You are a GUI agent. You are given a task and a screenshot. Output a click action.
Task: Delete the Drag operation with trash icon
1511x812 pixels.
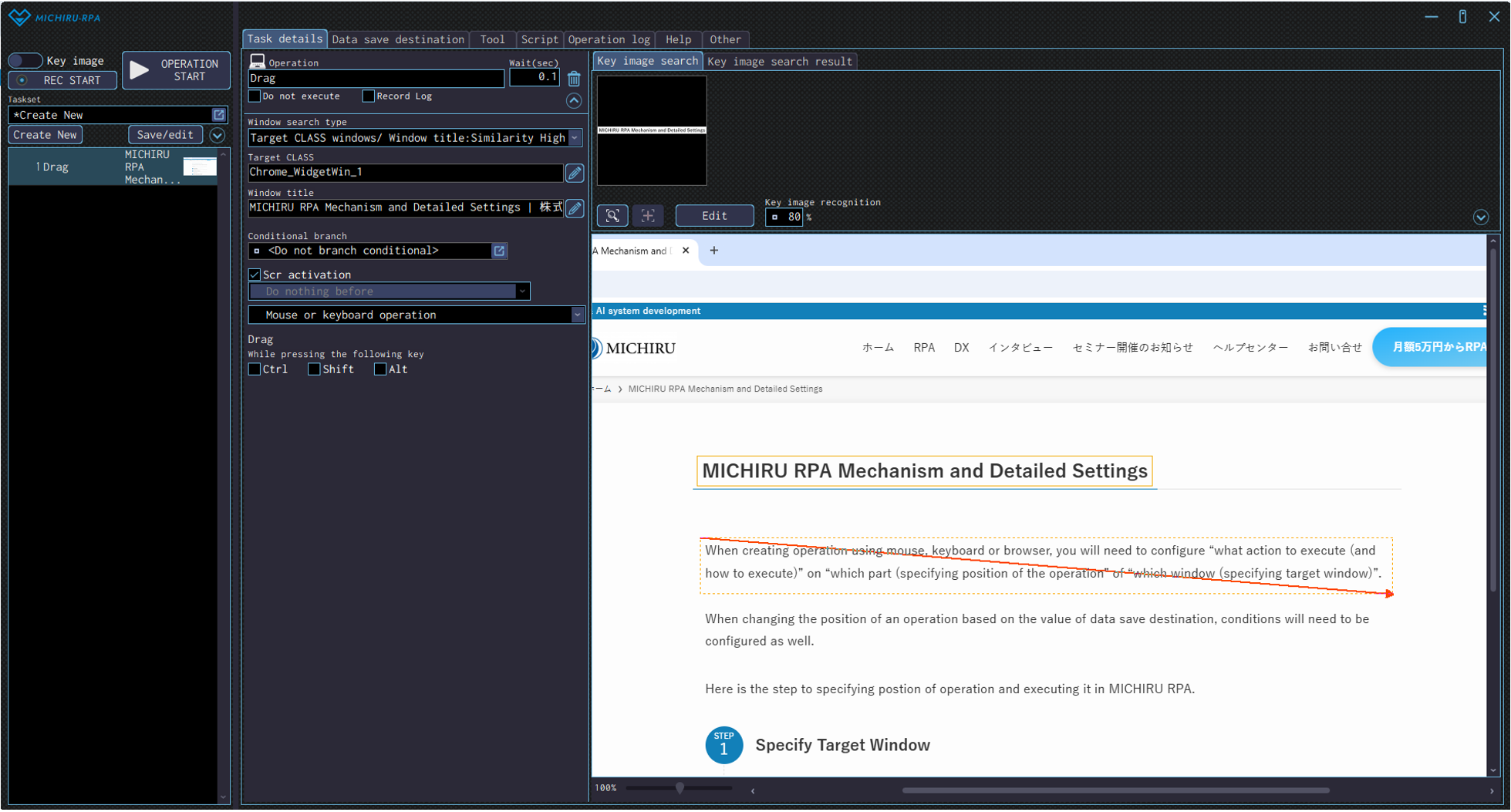click(574, 79)
